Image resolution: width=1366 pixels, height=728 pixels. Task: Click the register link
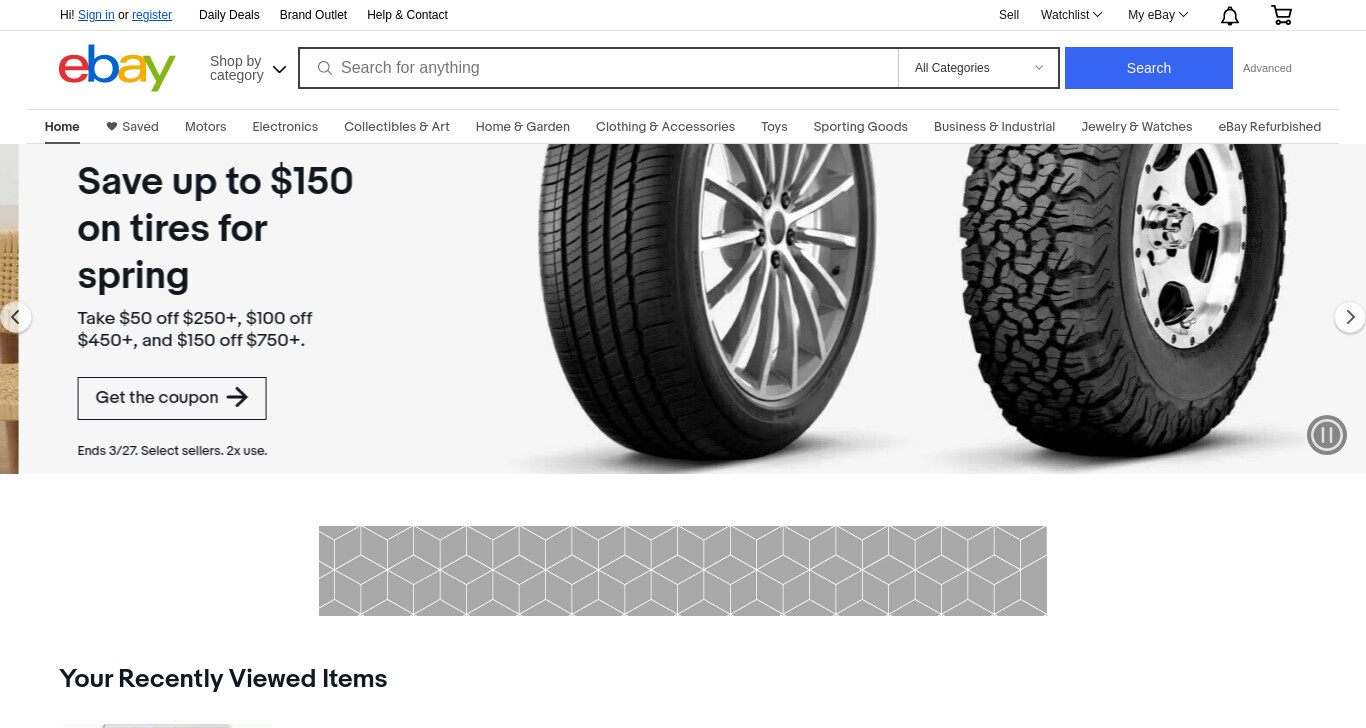152,15
